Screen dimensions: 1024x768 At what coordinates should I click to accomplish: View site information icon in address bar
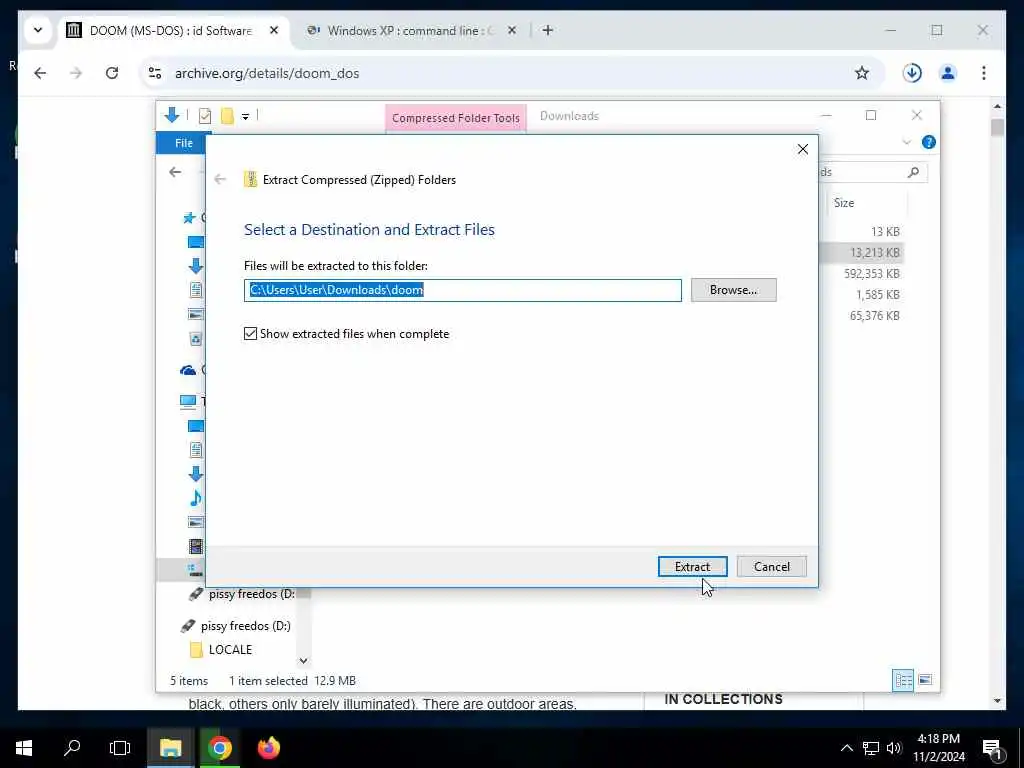(x=155, y=73)
